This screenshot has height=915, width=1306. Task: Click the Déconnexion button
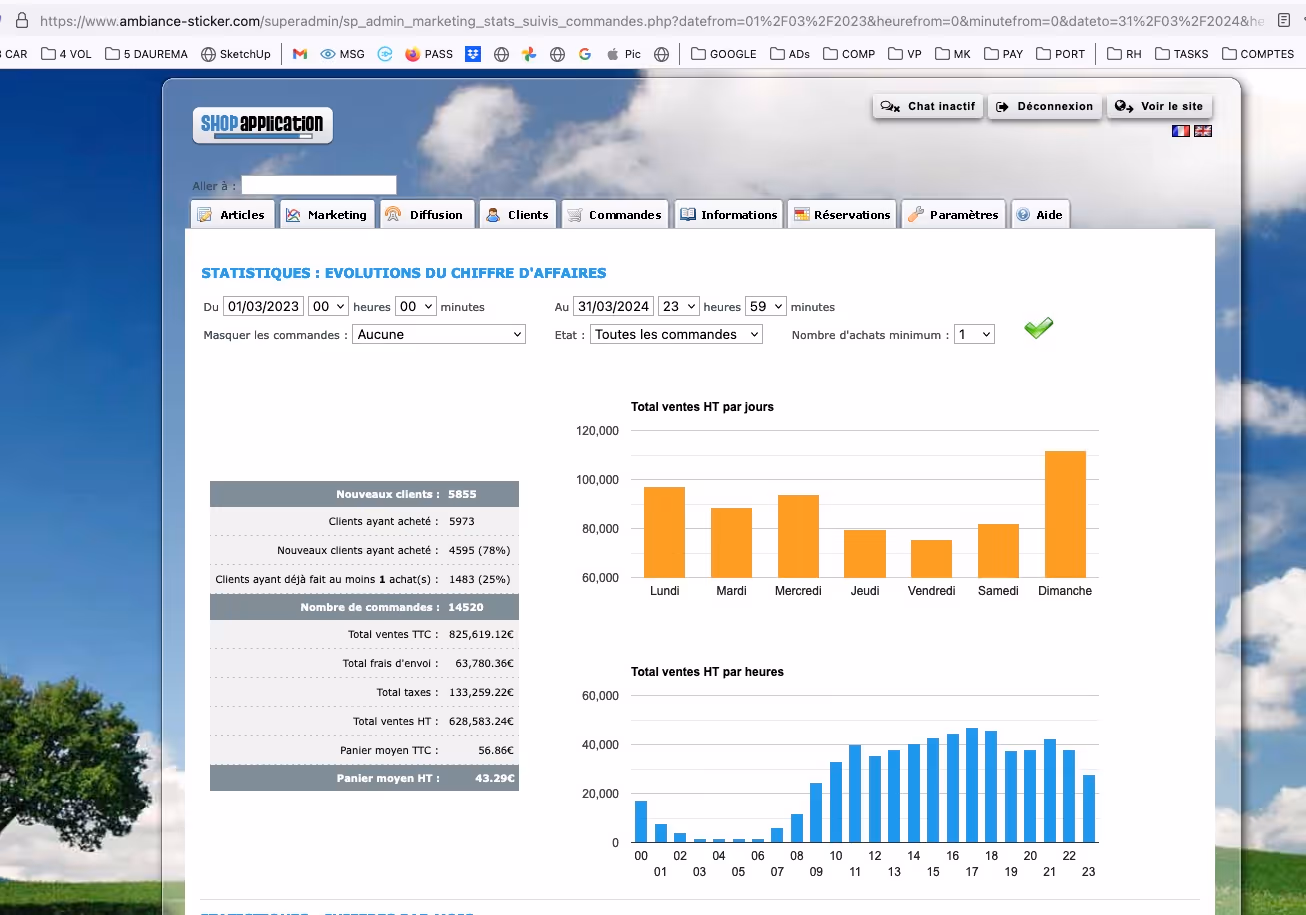tap(1045, 106)
